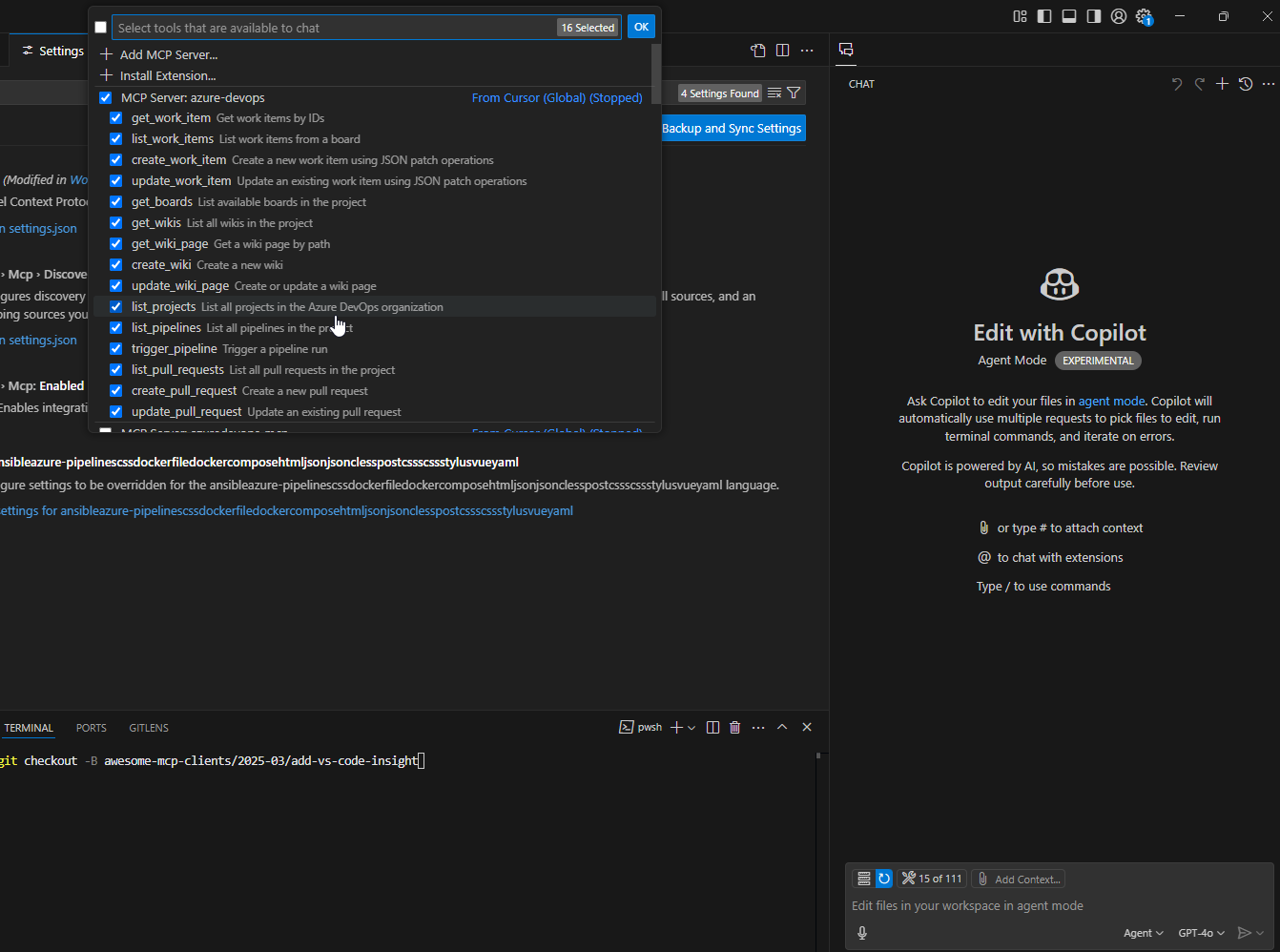Click the 16 Selected badge
1280x952 pixels.
point(588,28)
